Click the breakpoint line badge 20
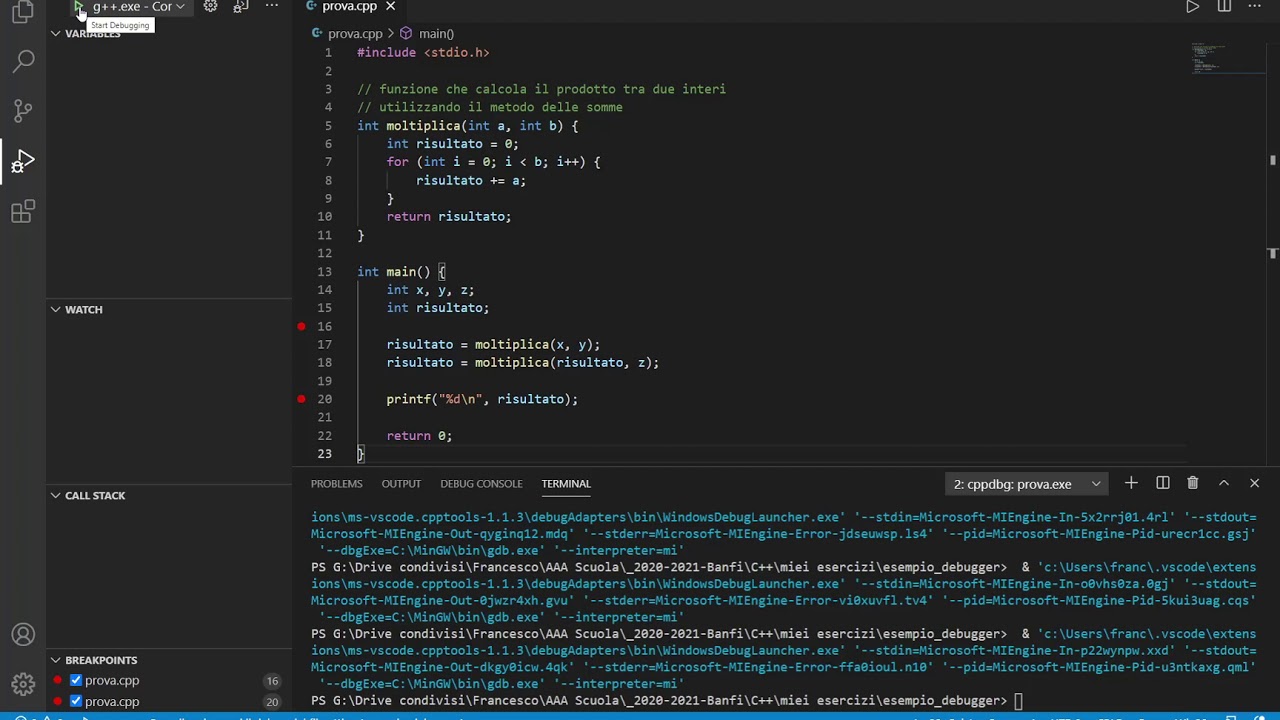The width and height of the screenshot is (1280, 720). pyautogui.click(x=272, y=702)
